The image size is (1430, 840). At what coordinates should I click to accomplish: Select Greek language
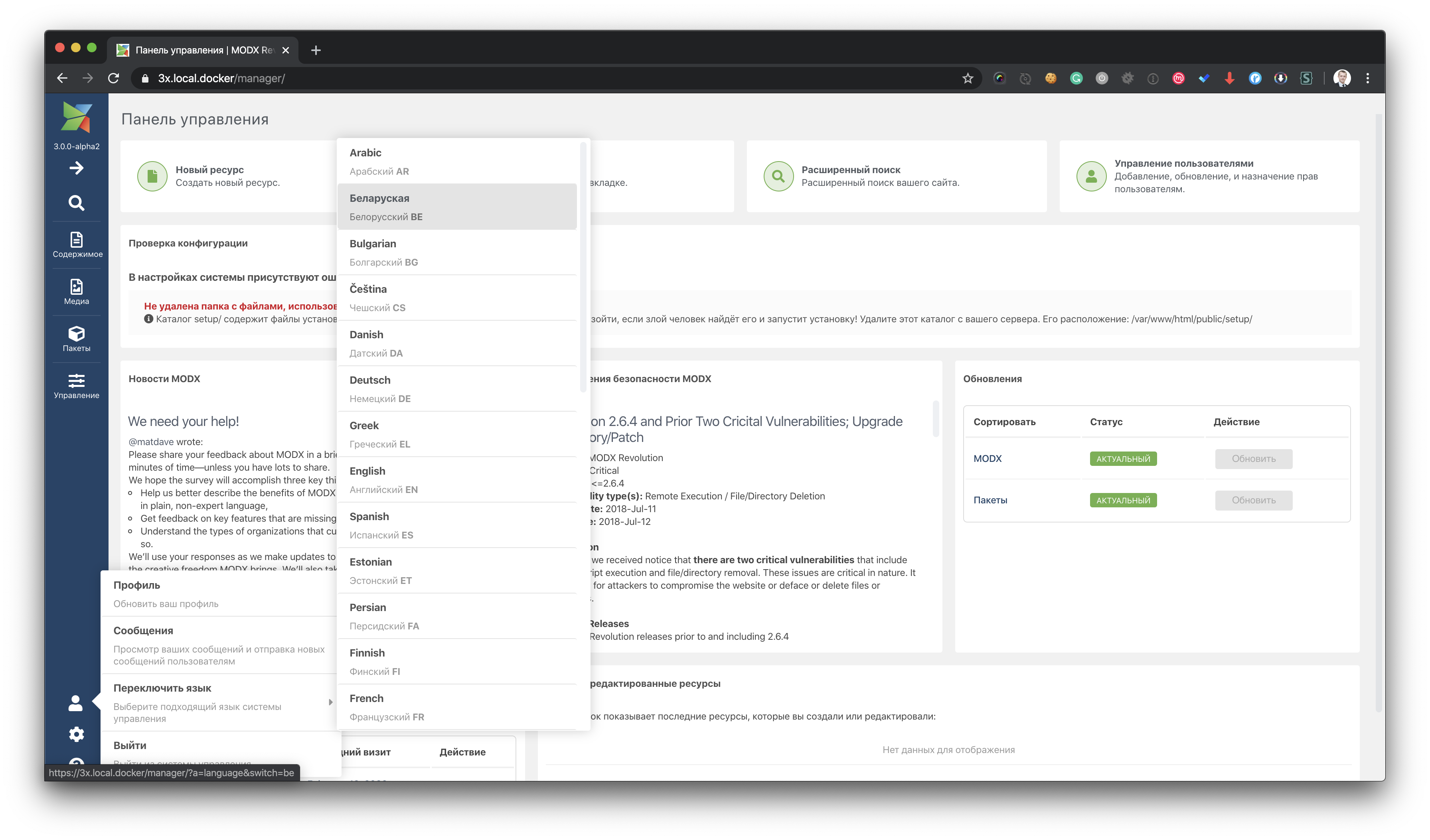457,434
